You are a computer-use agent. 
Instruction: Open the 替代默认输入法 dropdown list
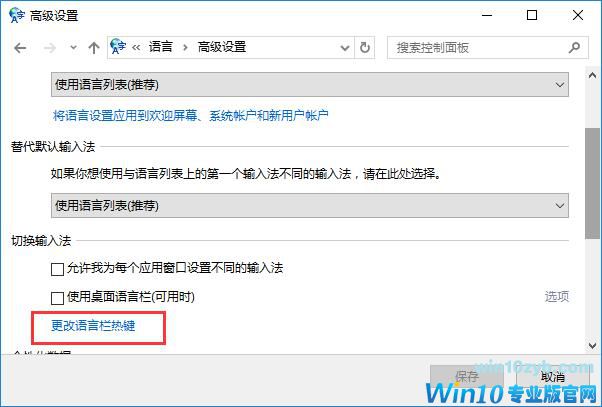pyautogui.click(x=310, y=205)
